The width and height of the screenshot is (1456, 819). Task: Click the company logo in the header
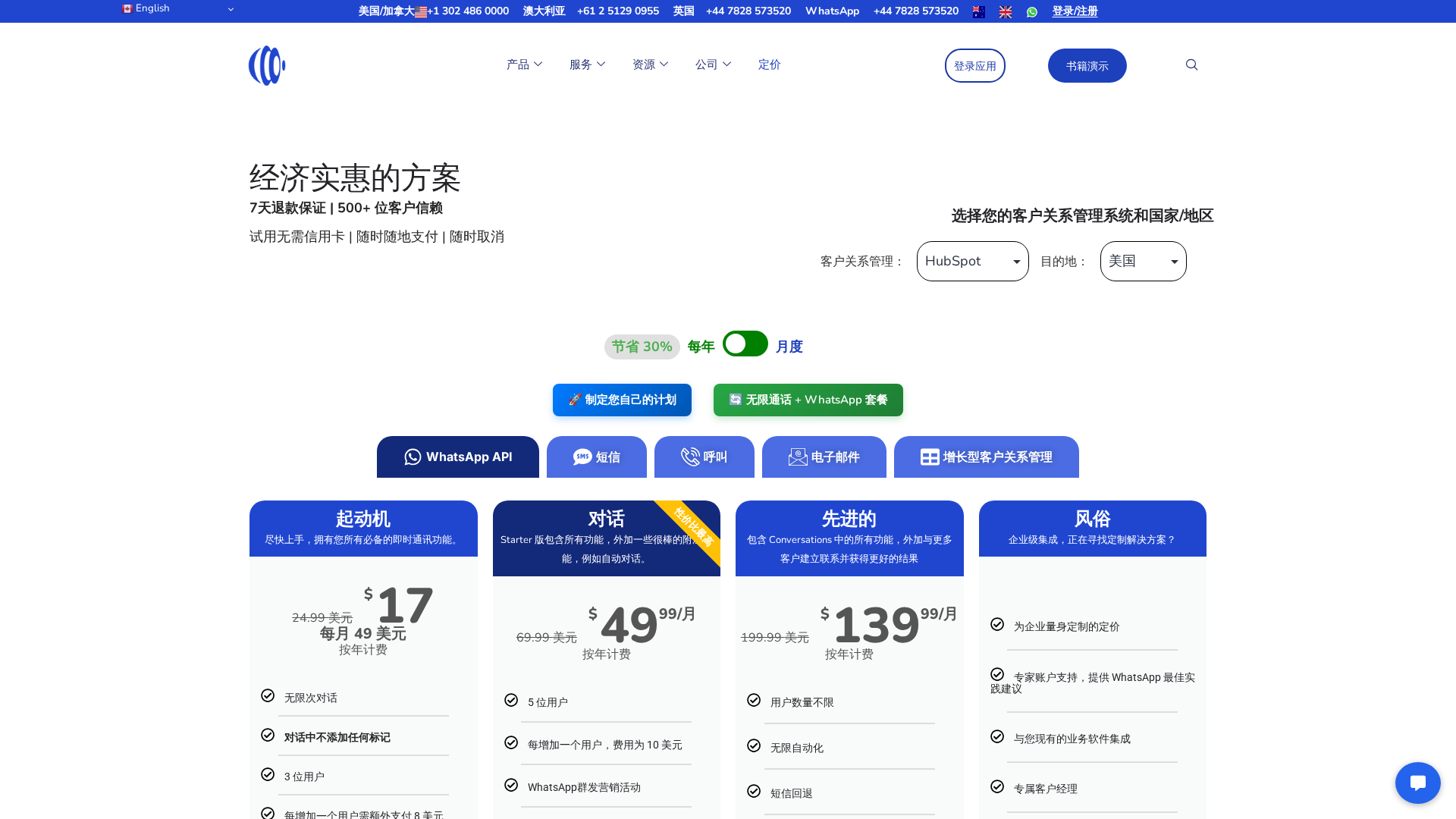click(267, 65)
